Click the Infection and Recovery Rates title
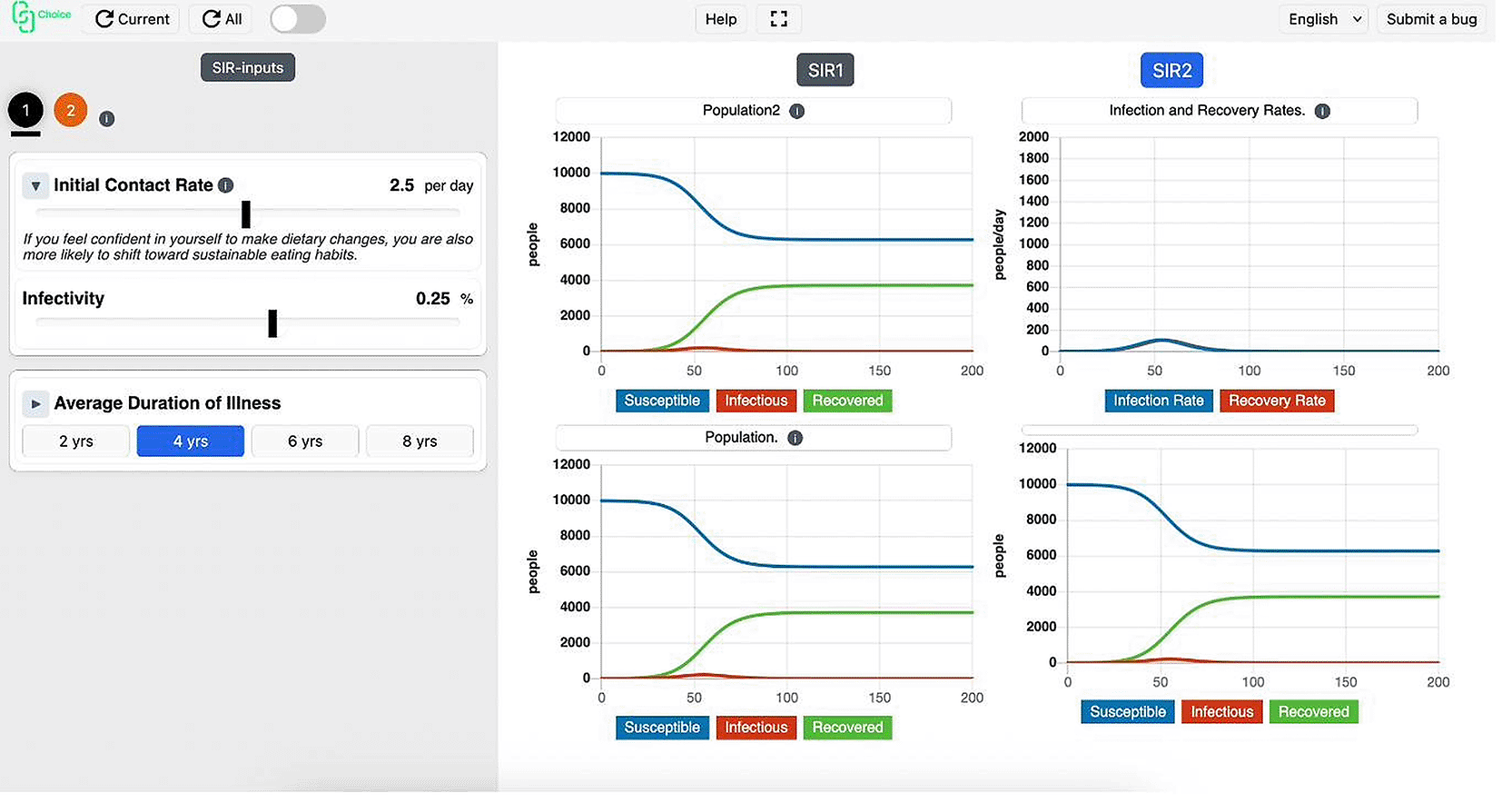The height and width of the screenshot is (803, 1512). tap(1207, 111)
